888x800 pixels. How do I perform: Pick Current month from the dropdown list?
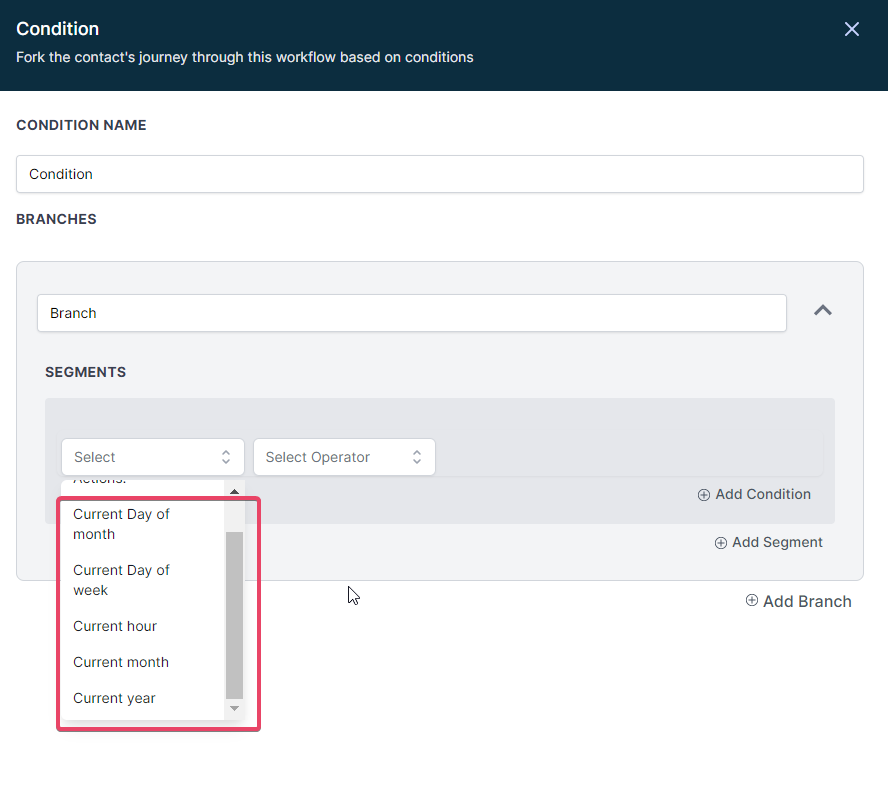[121, 662]
